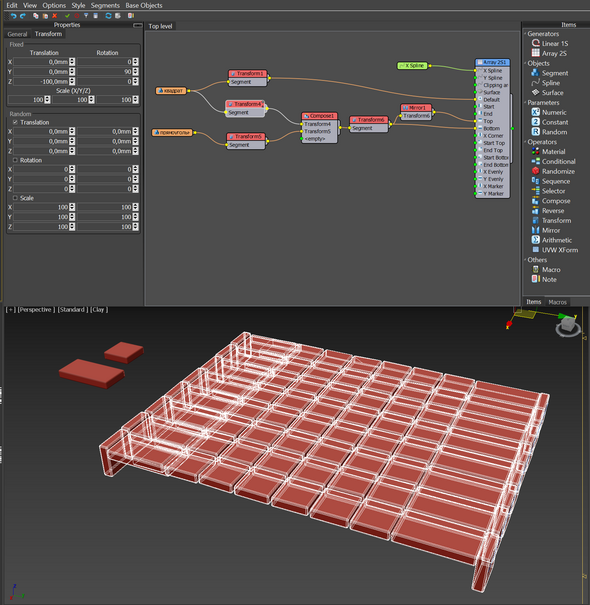Choose the Random parameter item
The height and width of the screenshot is (605, 590).
pyautogui.click(x=549, y=132)
